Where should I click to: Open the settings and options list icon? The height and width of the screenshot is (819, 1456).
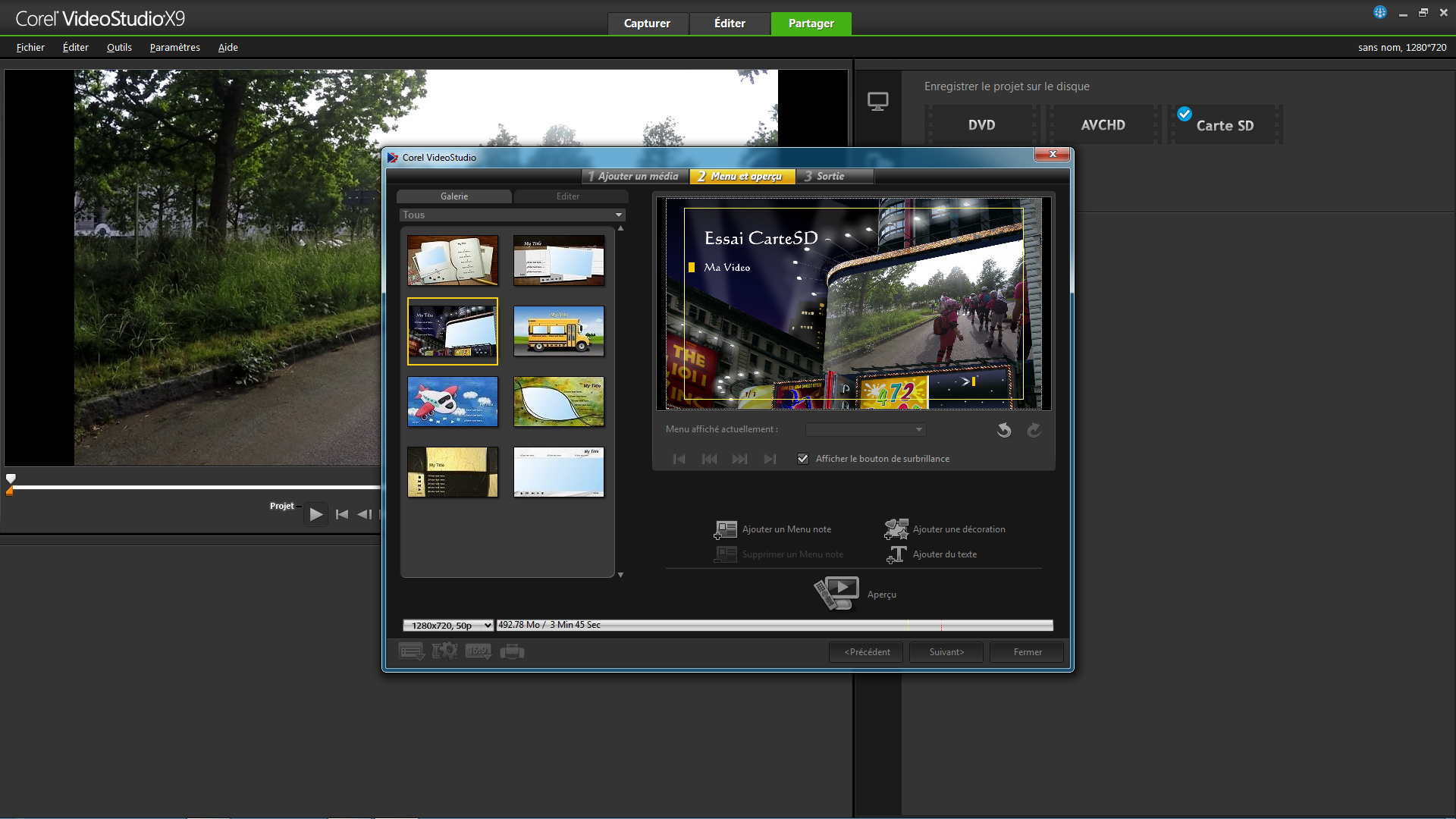[412, 651]
